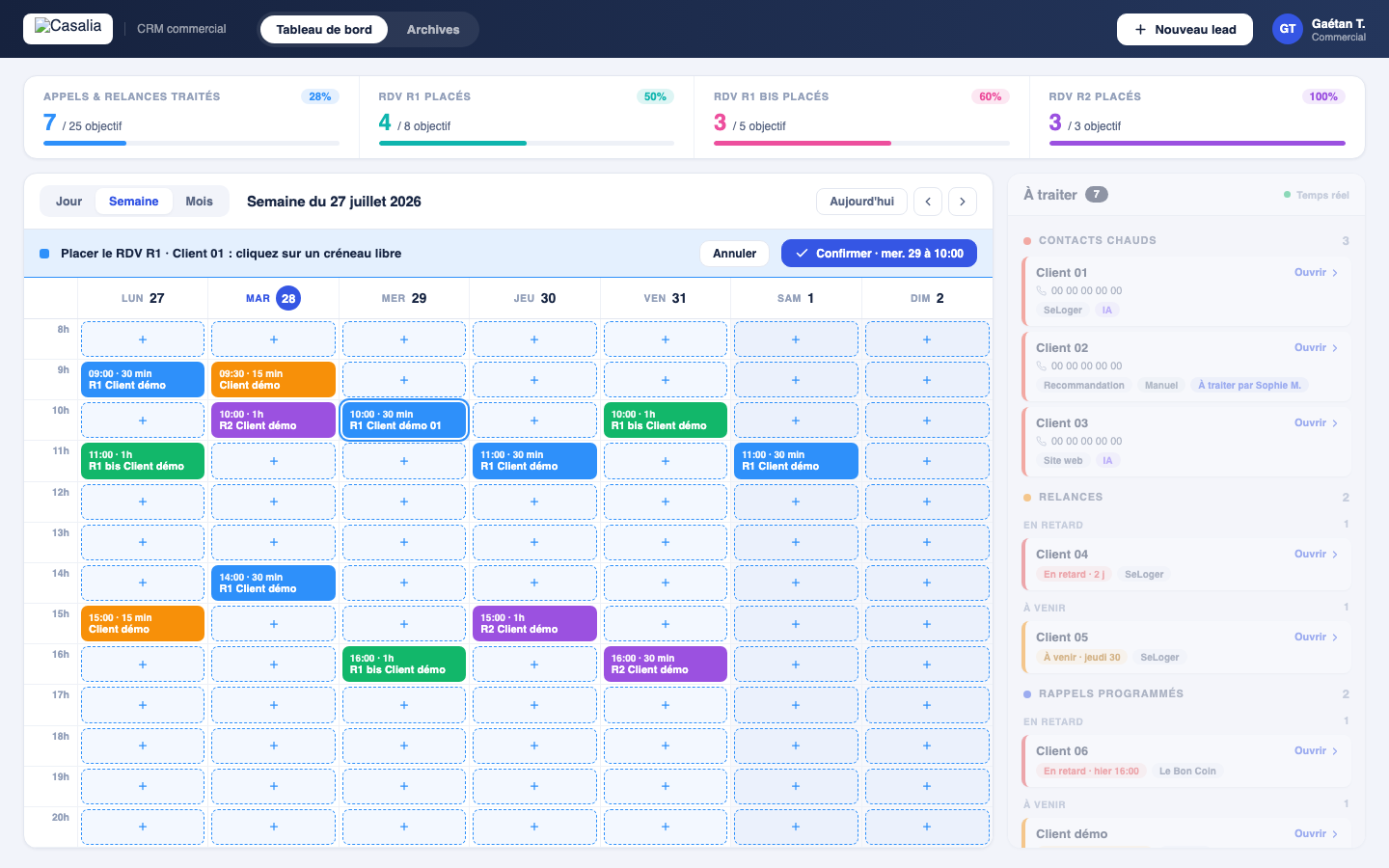Select the Mois calendar view
The image size is (1389, 868).
(200, 202)
